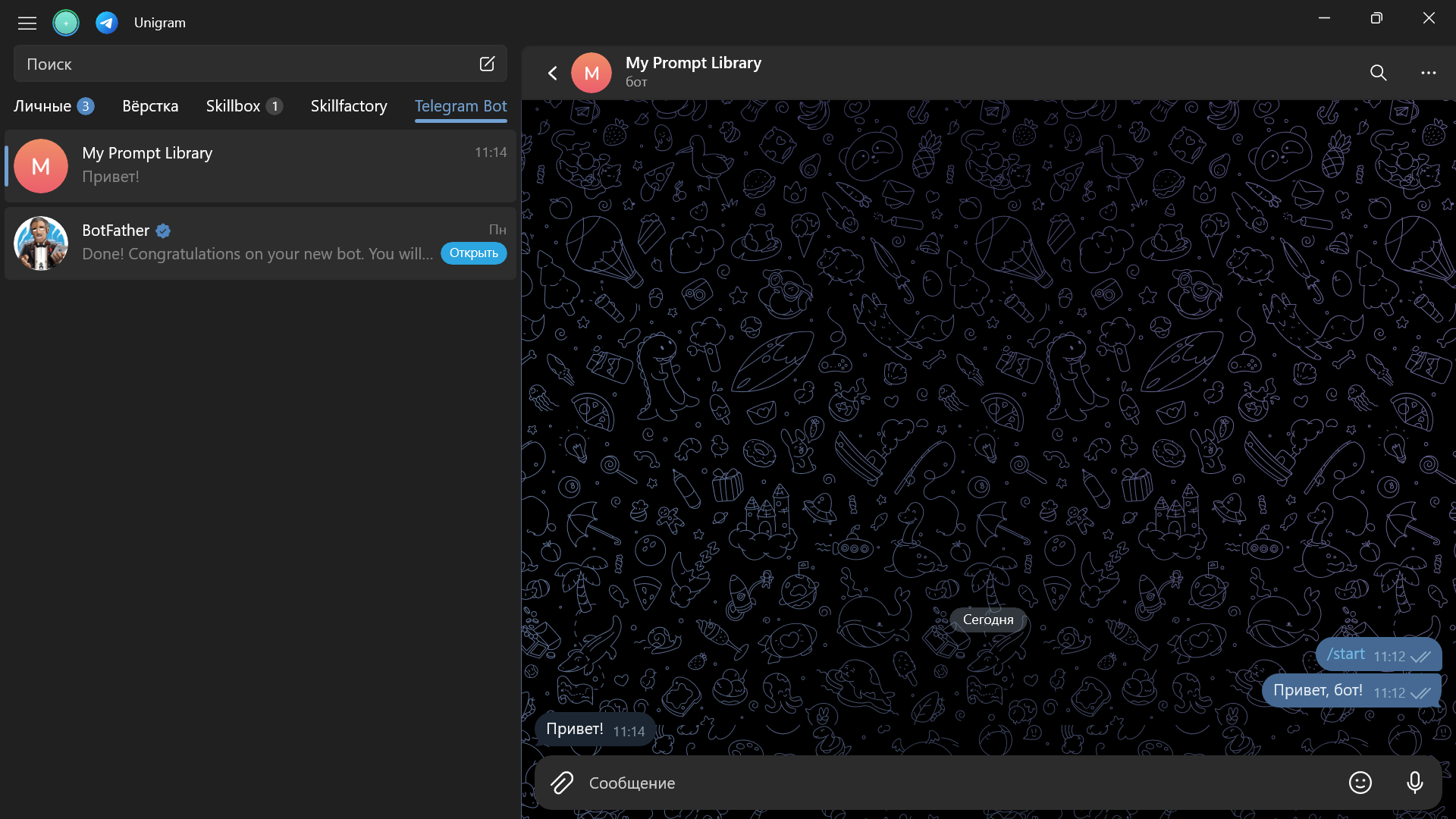Select the Skillfactory folder tab
The image size is (1456, 819).
[x=349, y=106]
